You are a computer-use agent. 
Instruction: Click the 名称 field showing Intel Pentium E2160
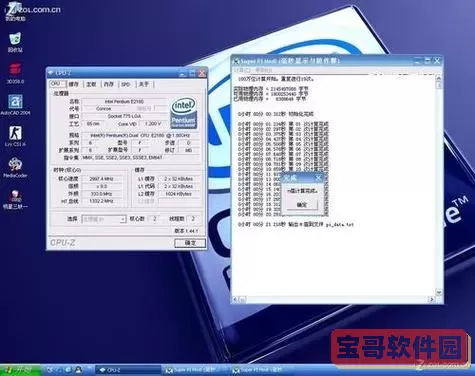(124, 101)
